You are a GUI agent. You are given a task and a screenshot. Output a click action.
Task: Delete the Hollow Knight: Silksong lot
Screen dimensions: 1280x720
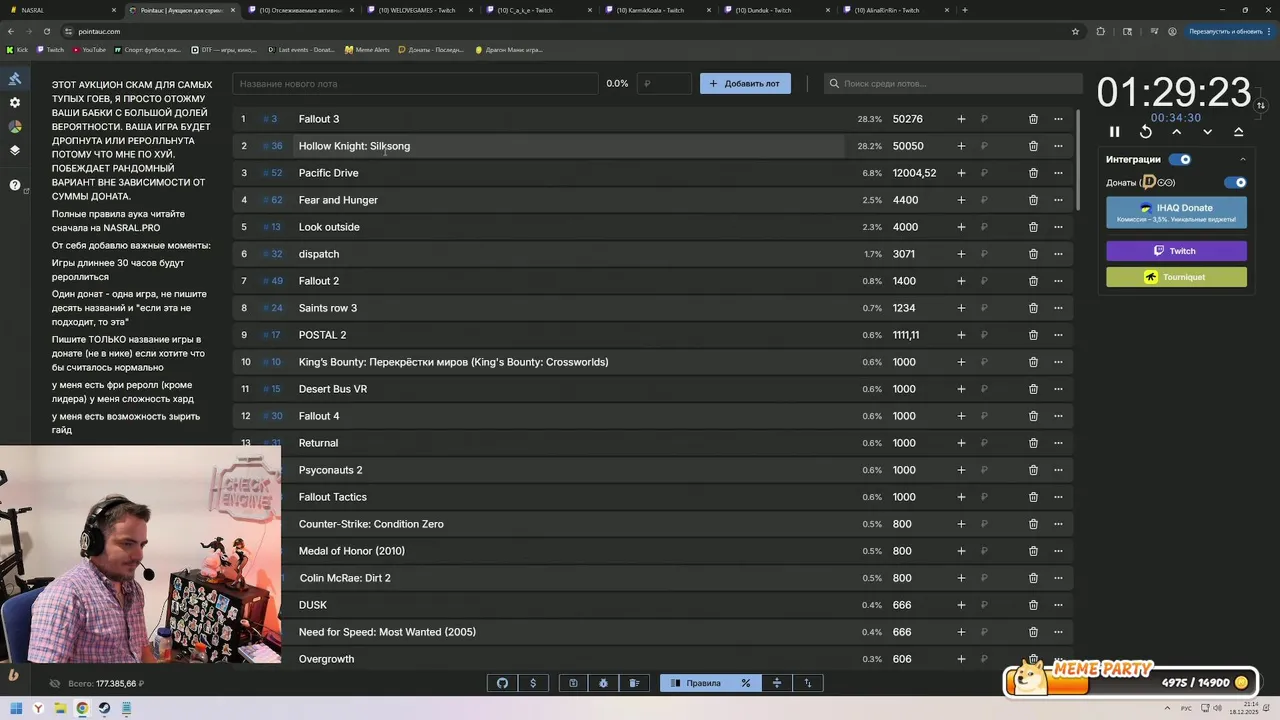pyautogui.click(x=1033, y=146)
